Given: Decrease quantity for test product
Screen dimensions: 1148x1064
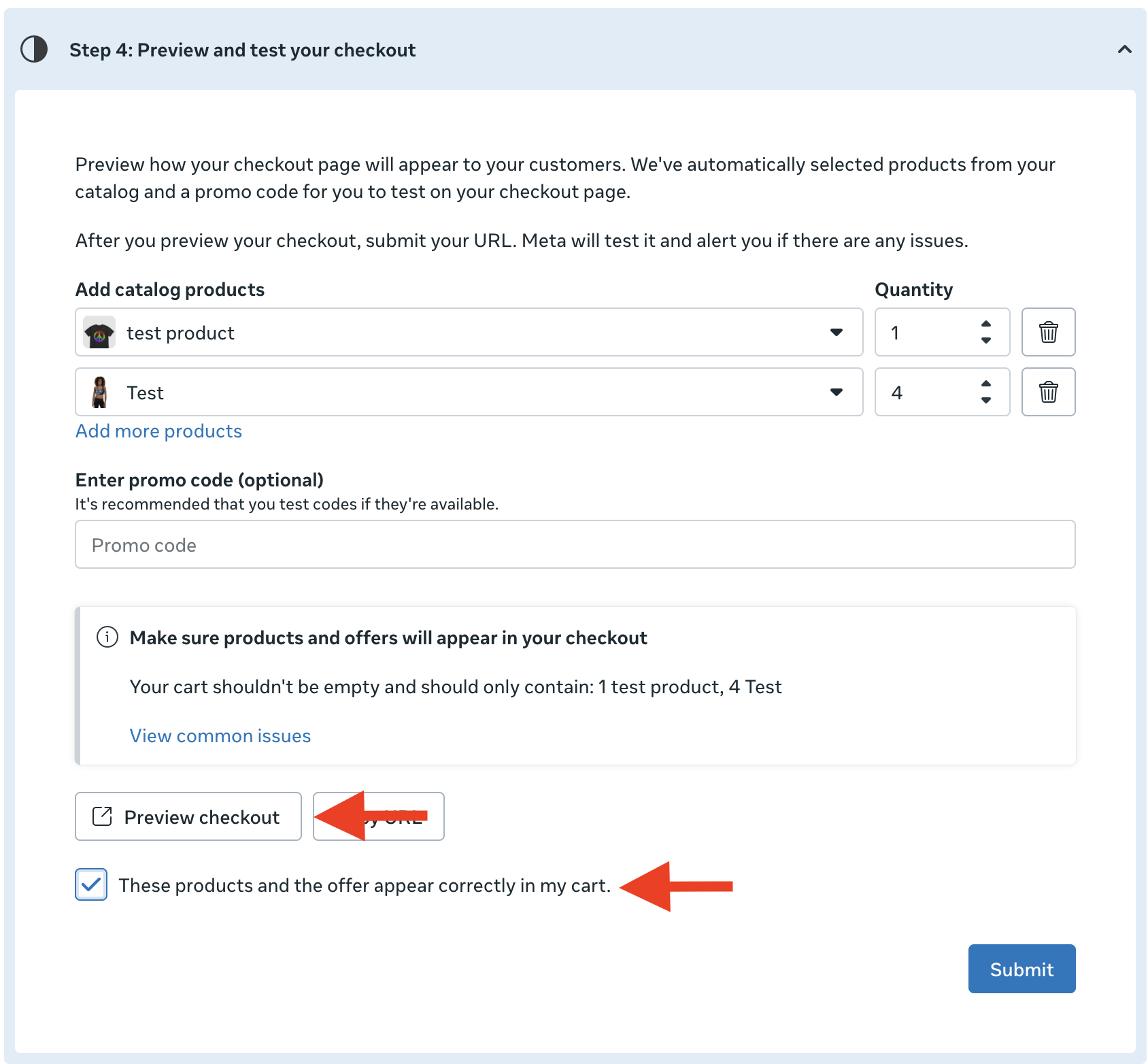Looking at the screenshot, I should click(x=986, y=341).
